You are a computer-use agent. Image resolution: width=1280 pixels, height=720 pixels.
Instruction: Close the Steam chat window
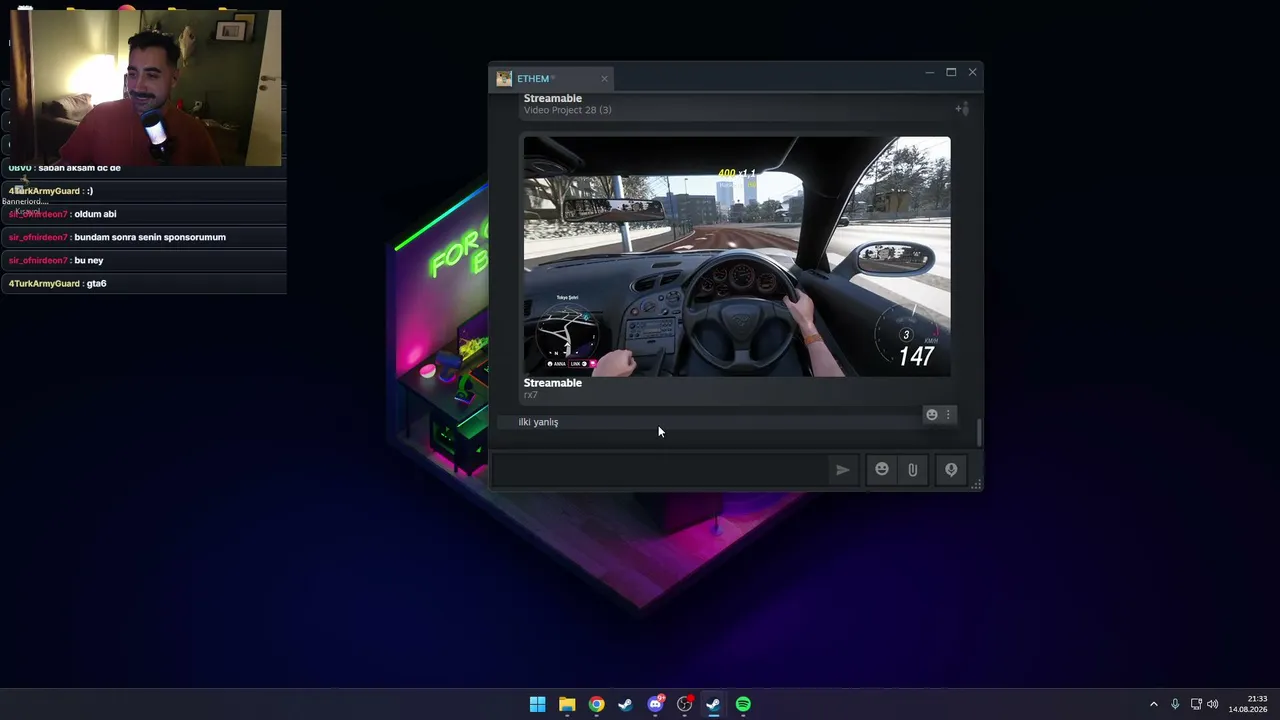click(x=972, y=72)
